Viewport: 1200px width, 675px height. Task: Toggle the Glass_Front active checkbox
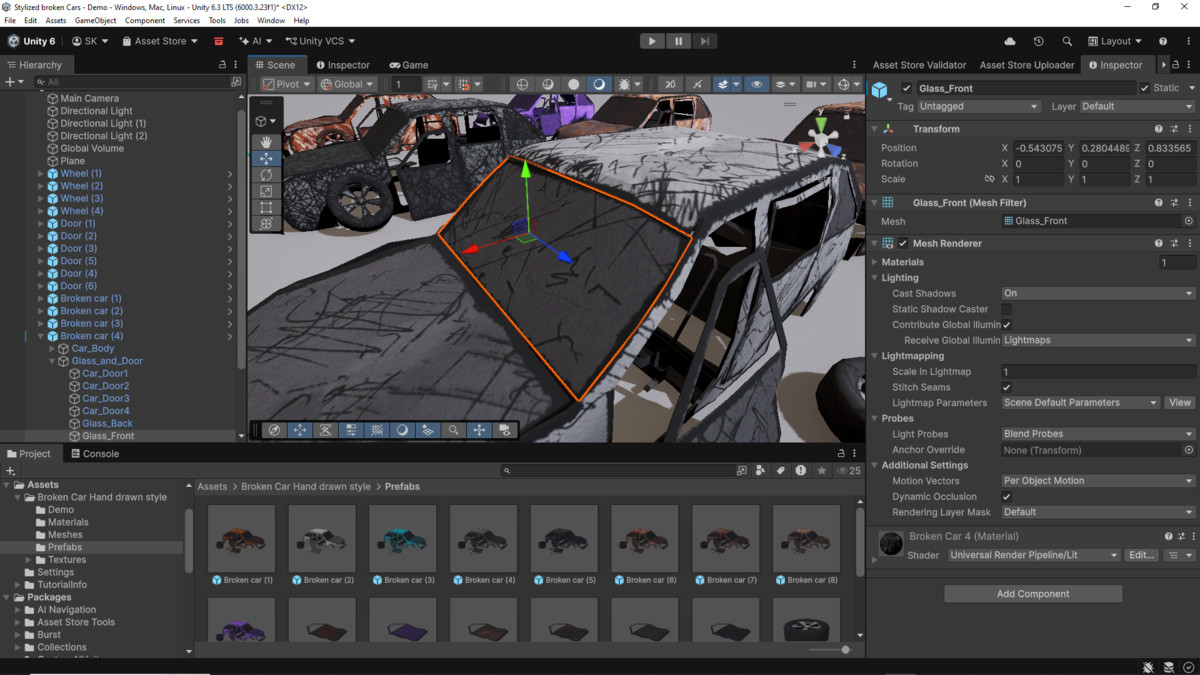906,88
